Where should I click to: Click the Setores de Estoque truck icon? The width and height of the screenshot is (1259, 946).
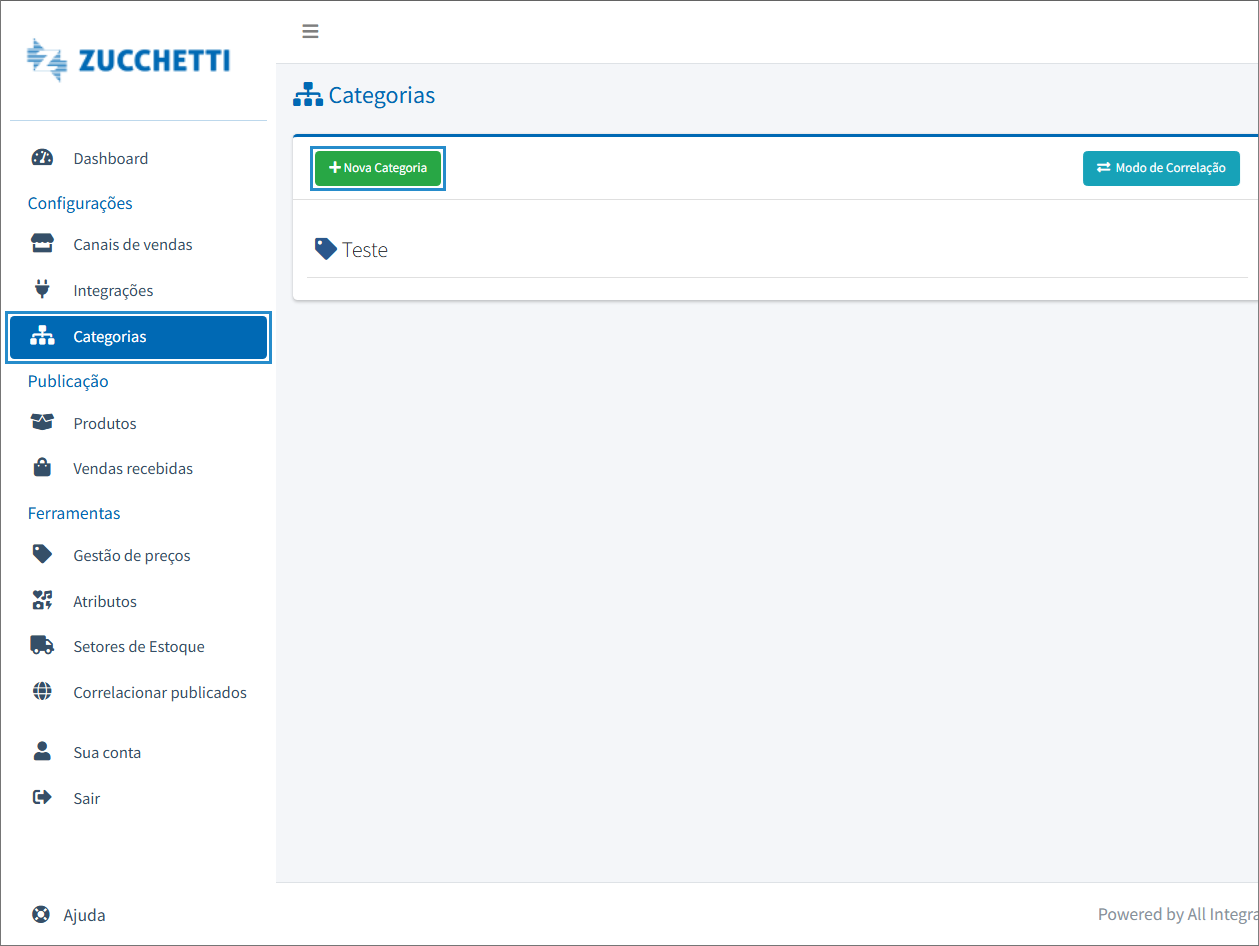tap(42, 646)
